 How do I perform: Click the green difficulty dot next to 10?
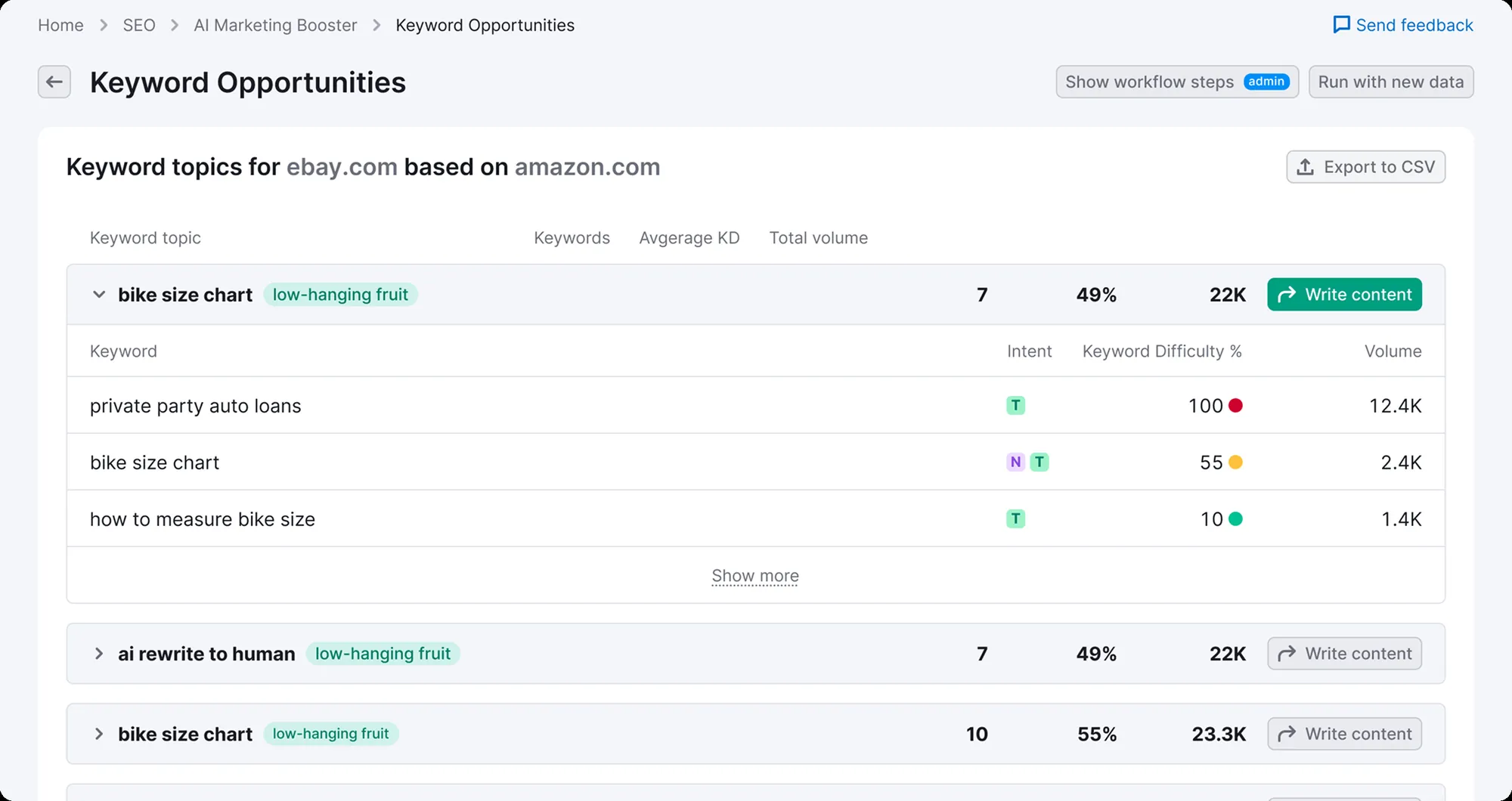1235,519
